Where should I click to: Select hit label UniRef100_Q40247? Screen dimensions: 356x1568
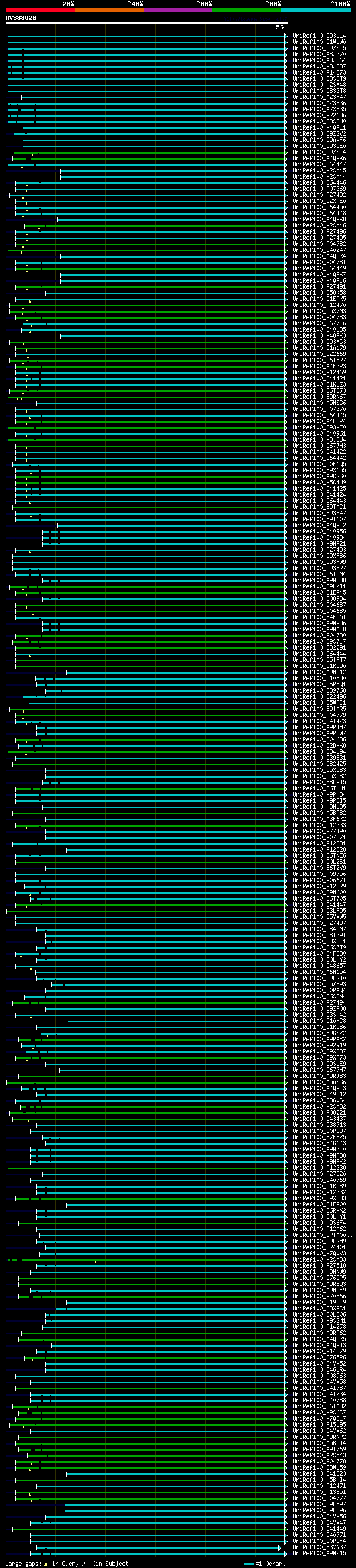pyautogui.click(x=319, y=250)
